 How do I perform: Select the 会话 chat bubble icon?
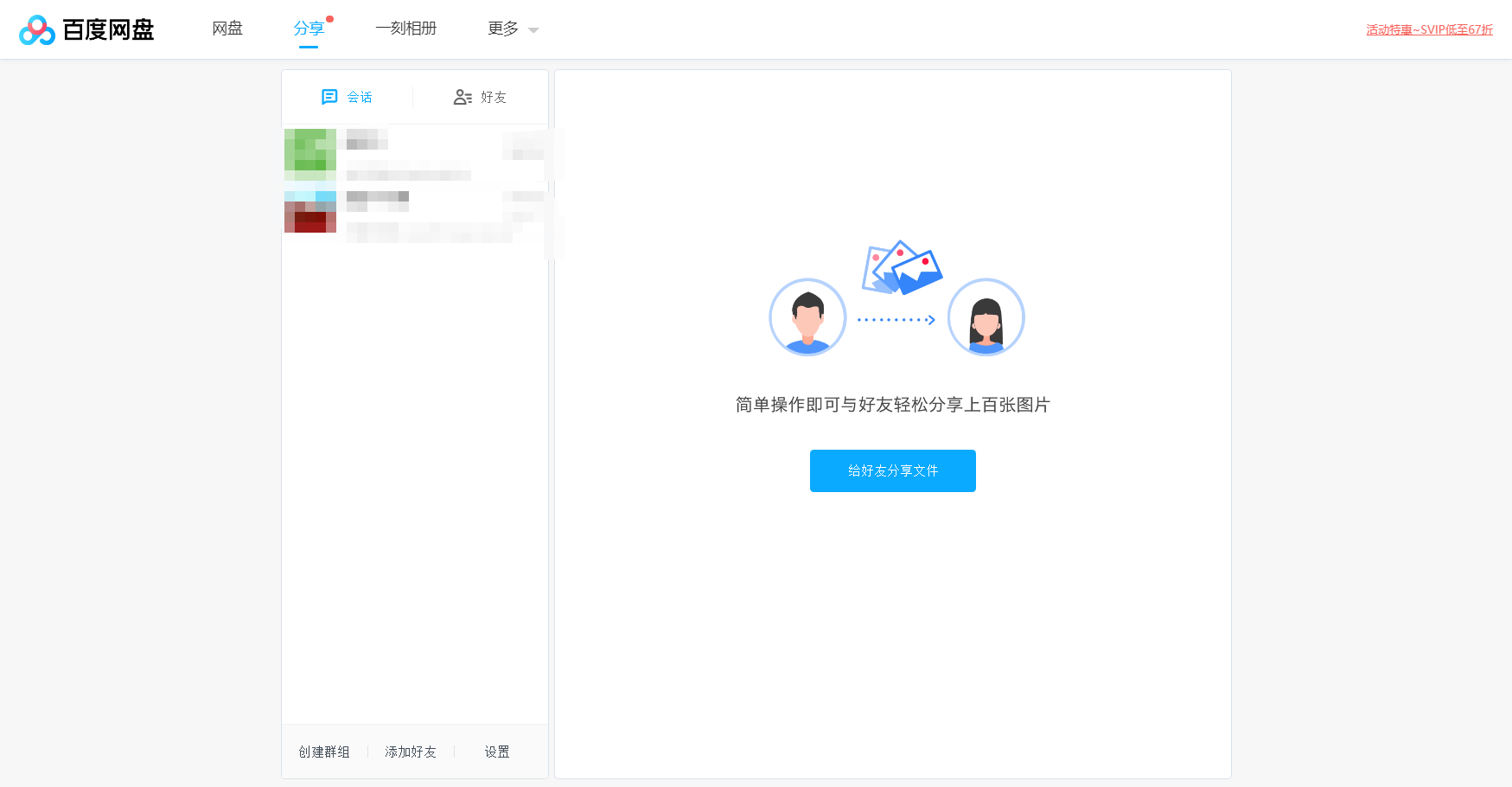(x=329, y=96)
